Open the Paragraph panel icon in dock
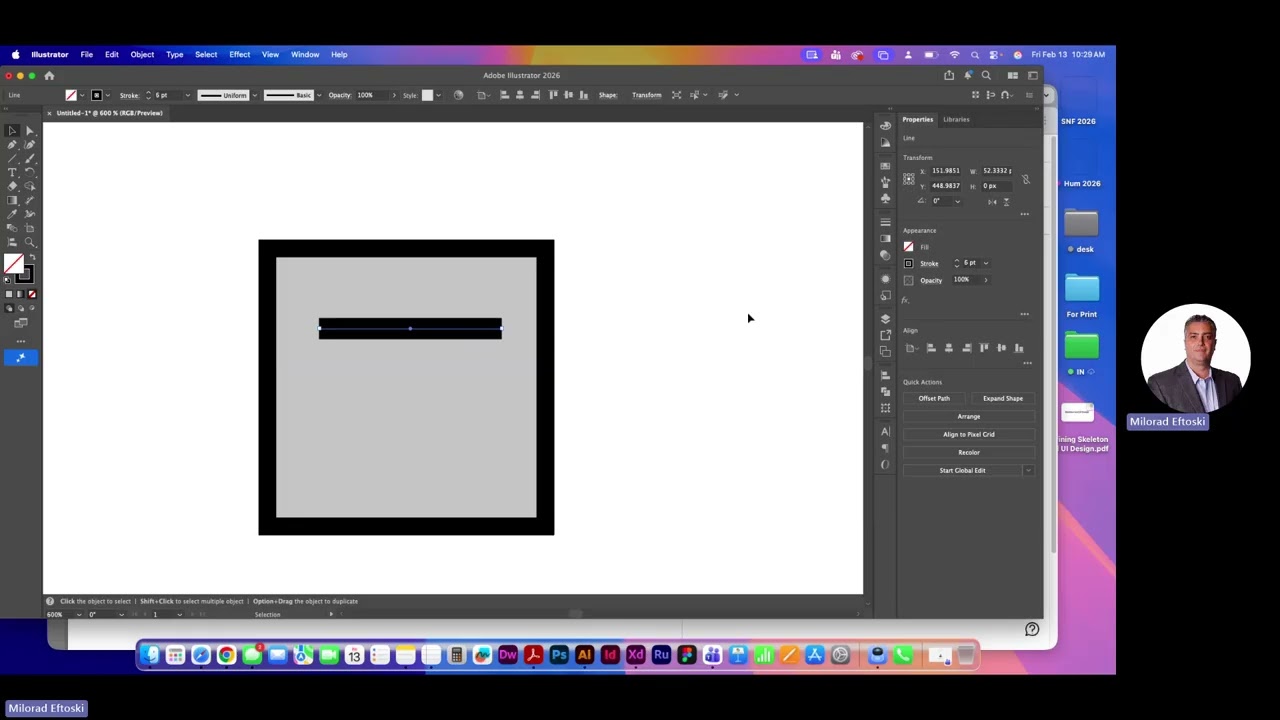This screenshot has height=720, width=1280. pos(885,448)
